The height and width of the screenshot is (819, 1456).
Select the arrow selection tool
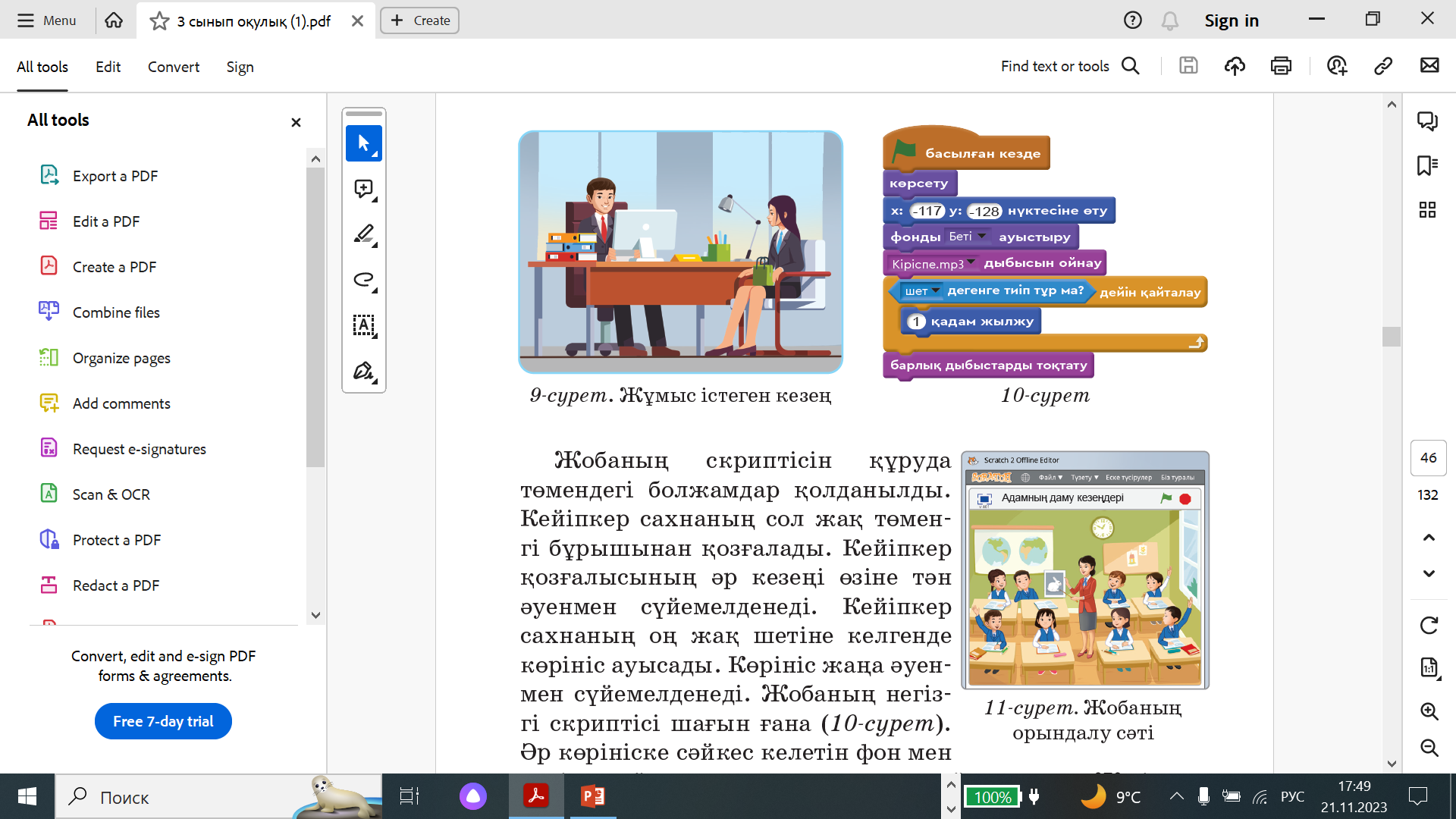(364, 143)
